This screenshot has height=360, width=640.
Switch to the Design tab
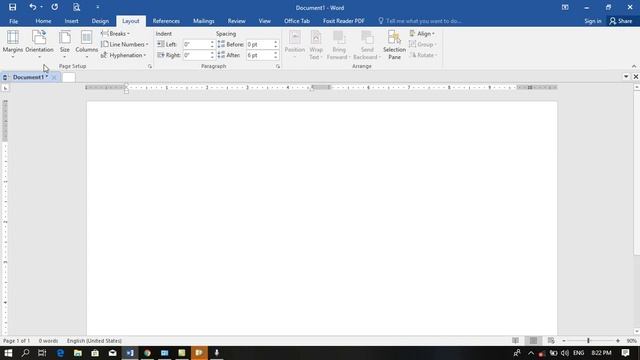(100, 21)
